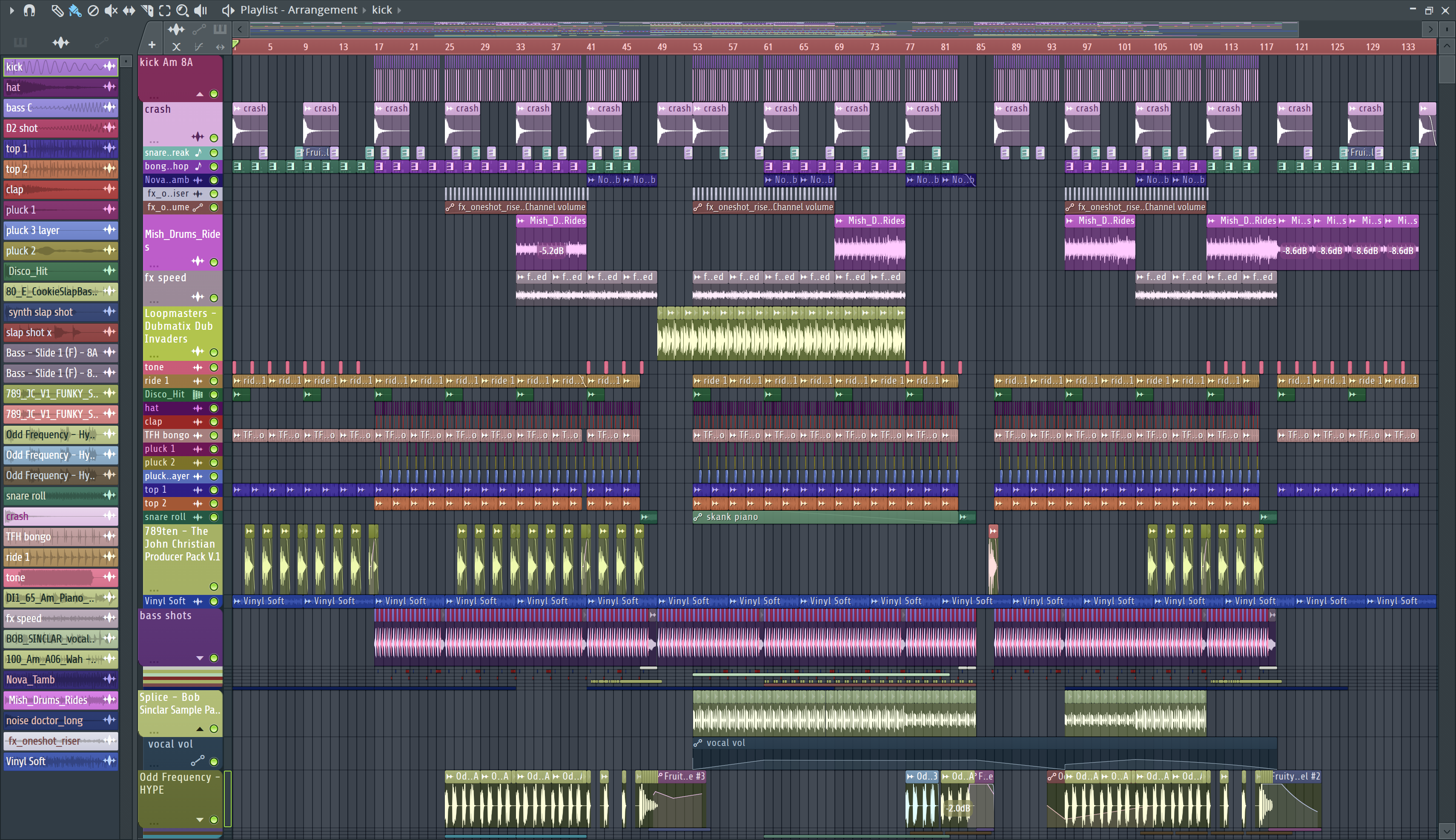Click waveform icon on crash track header
The image size is (1456, 840).
198,137
